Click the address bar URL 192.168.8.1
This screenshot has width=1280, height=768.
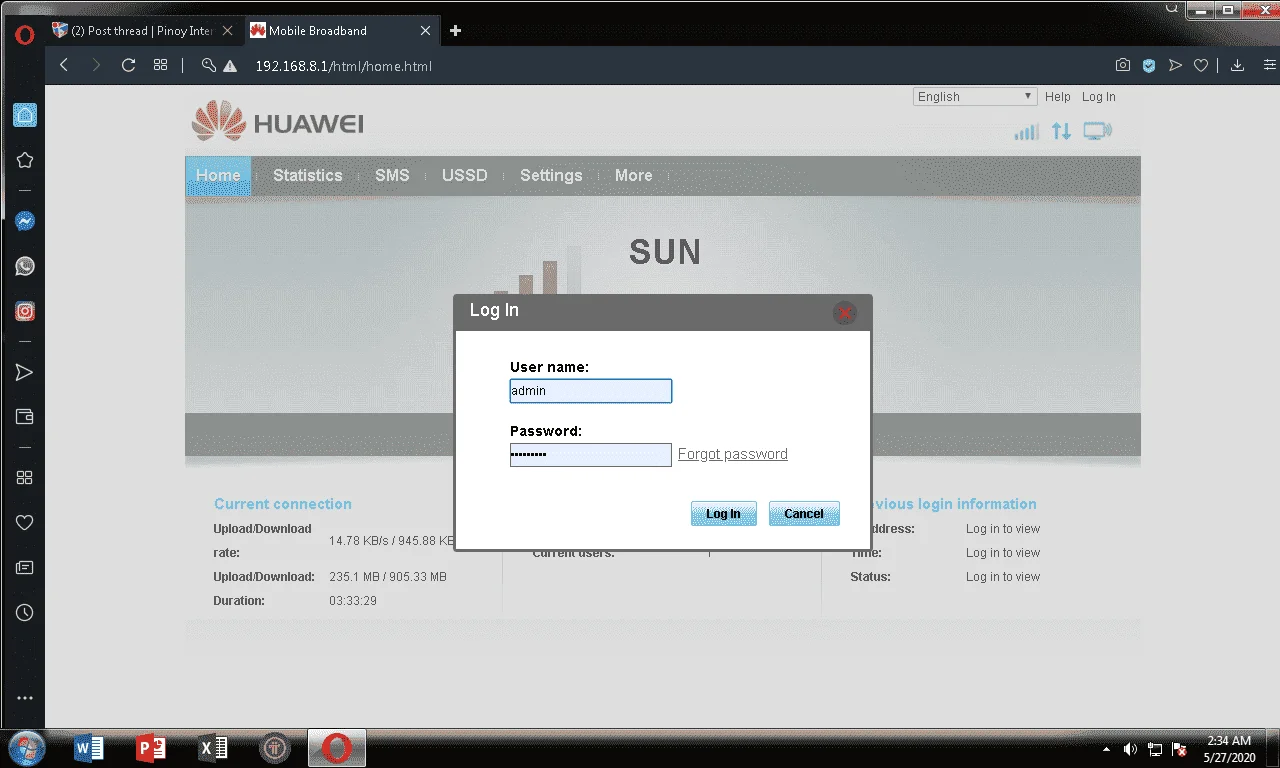pos(343,66)
